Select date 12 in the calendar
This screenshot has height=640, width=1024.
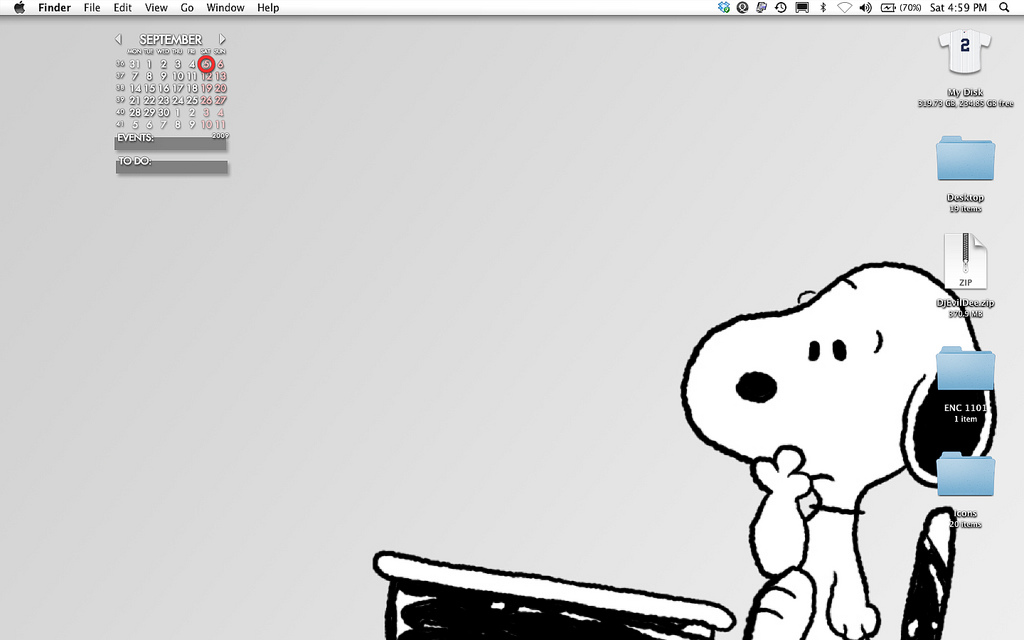tap(206, 76)
